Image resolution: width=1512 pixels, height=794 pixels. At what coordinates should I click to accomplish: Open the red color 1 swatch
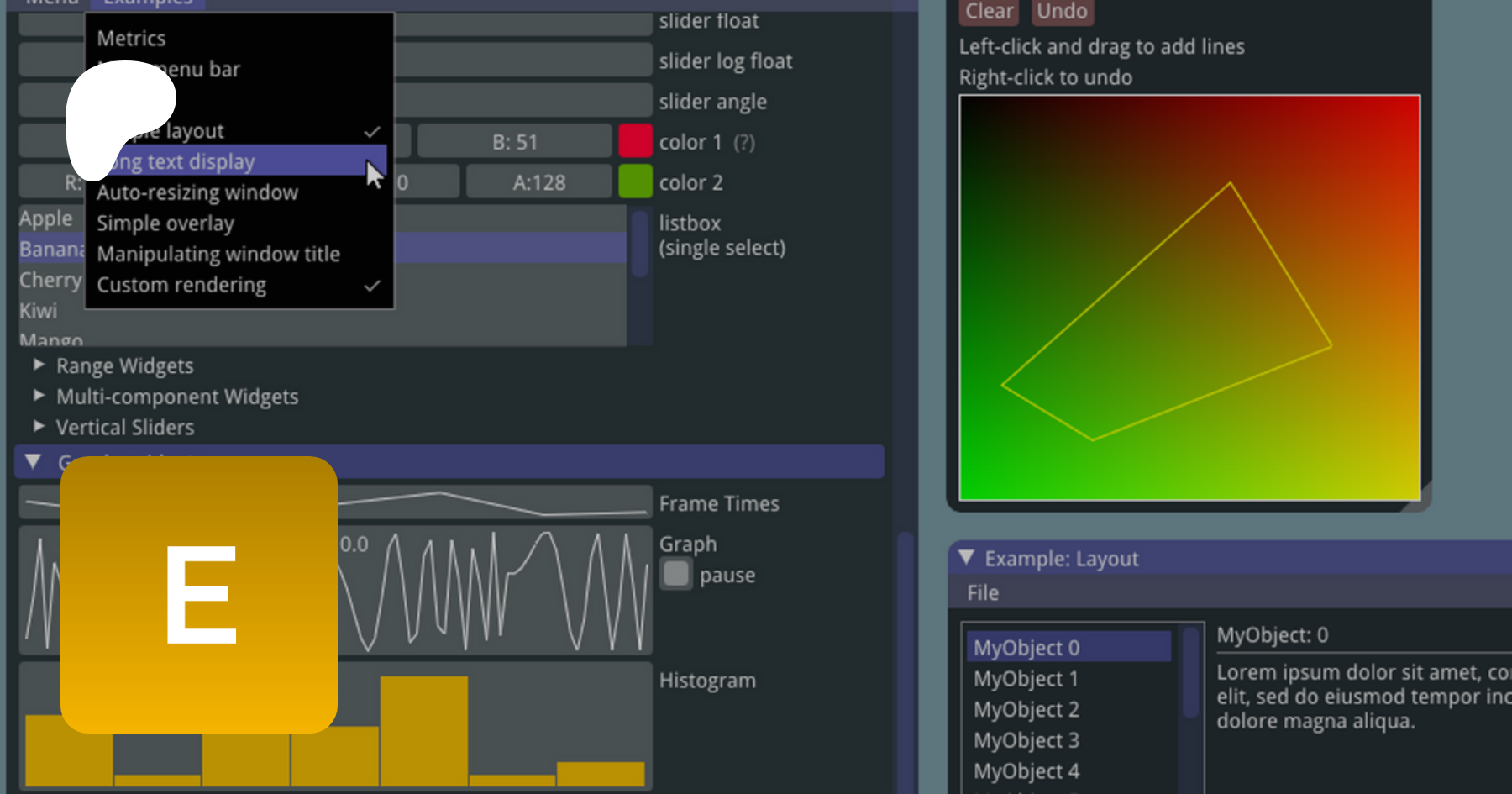[635, 141]
